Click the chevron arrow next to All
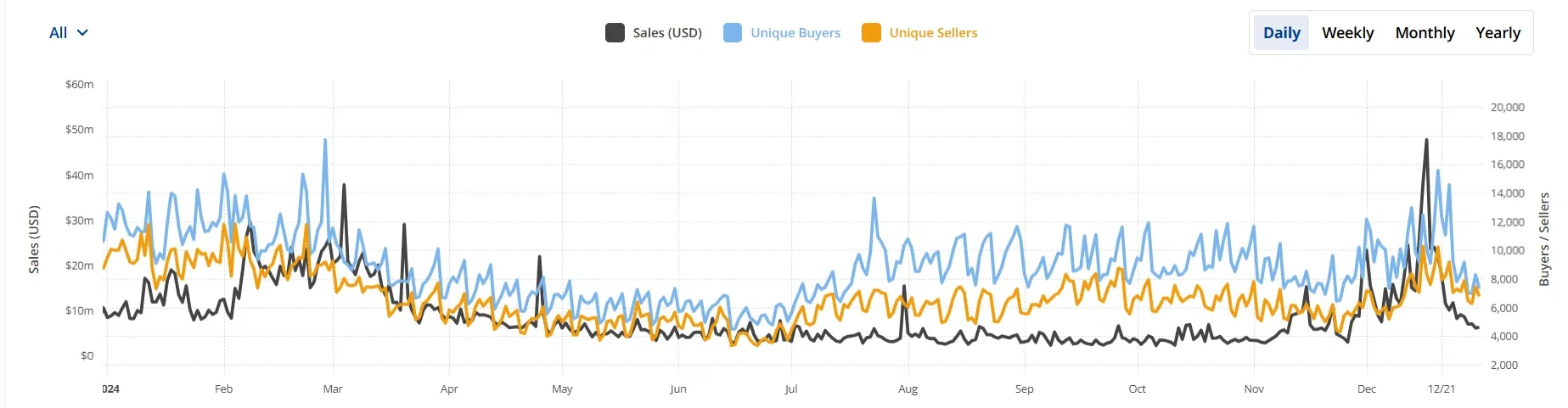The image size is (1568, 408). [82, 33]
